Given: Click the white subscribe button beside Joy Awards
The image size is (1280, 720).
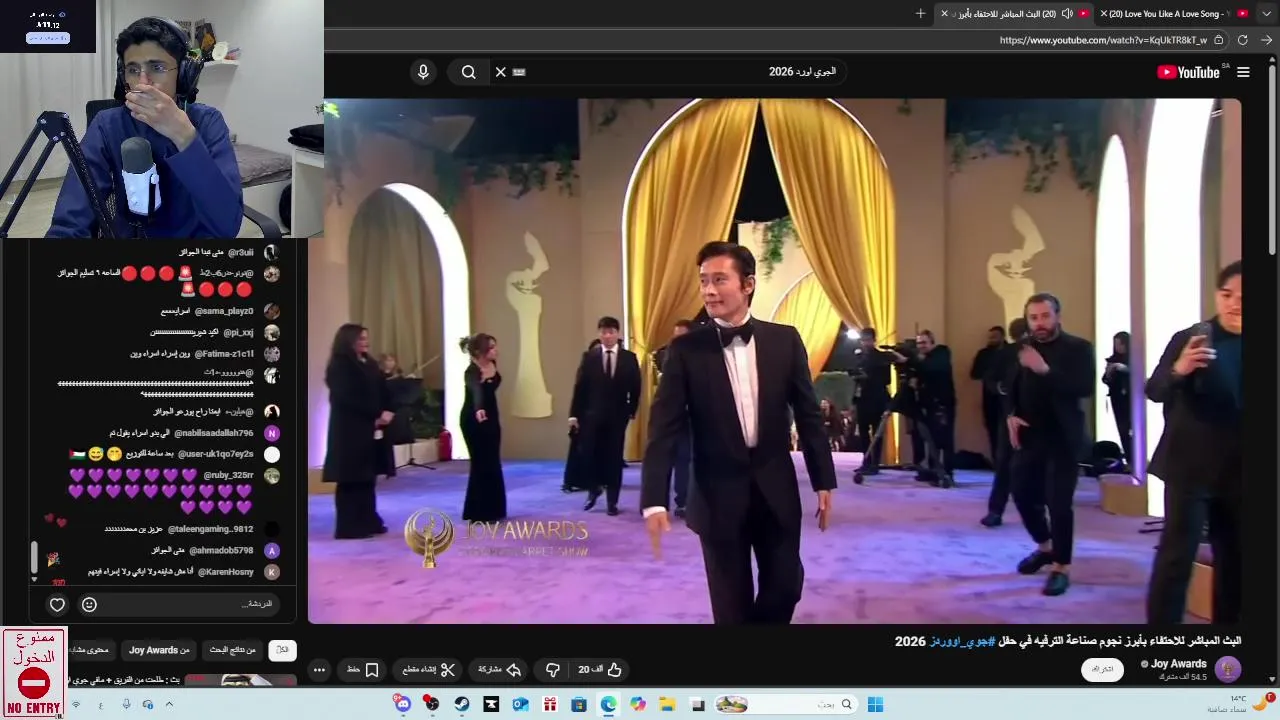Looking at the screenshot, I should pos(1102,669).
